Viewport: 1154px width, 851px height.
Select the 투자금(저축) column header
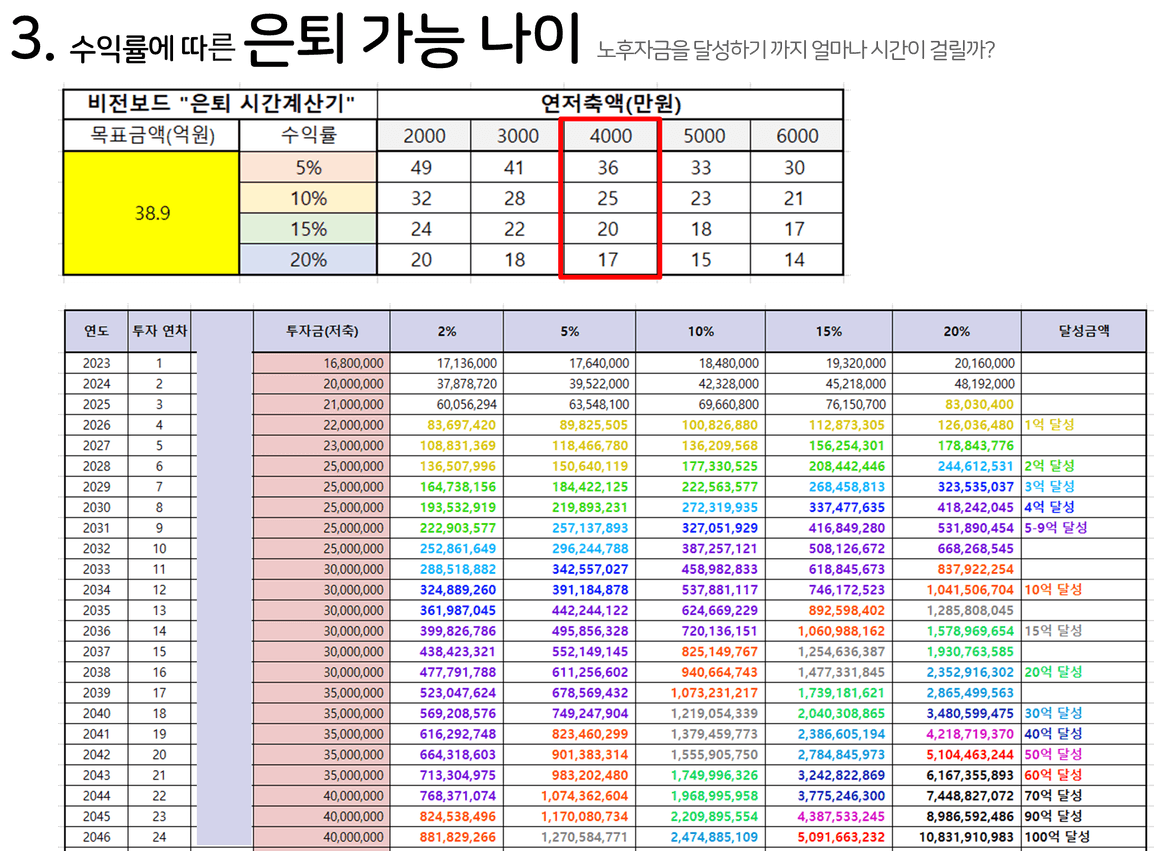point(321,331)
